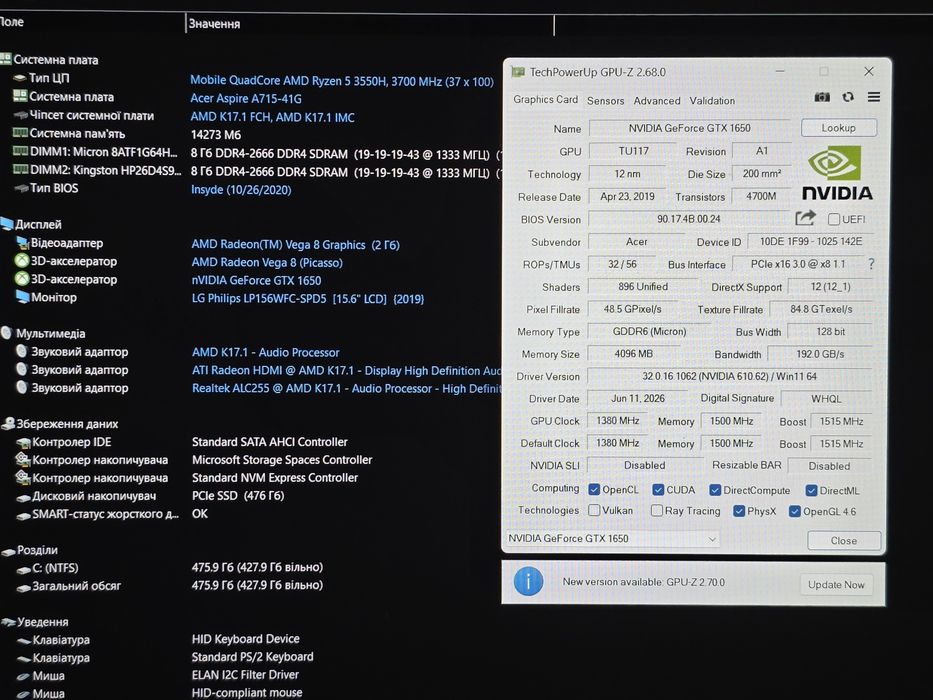Image resolution: width=933 pixels, height=700 pixels.
Task: Click the GPU-Z refresh icon
Action: (848, 97)
